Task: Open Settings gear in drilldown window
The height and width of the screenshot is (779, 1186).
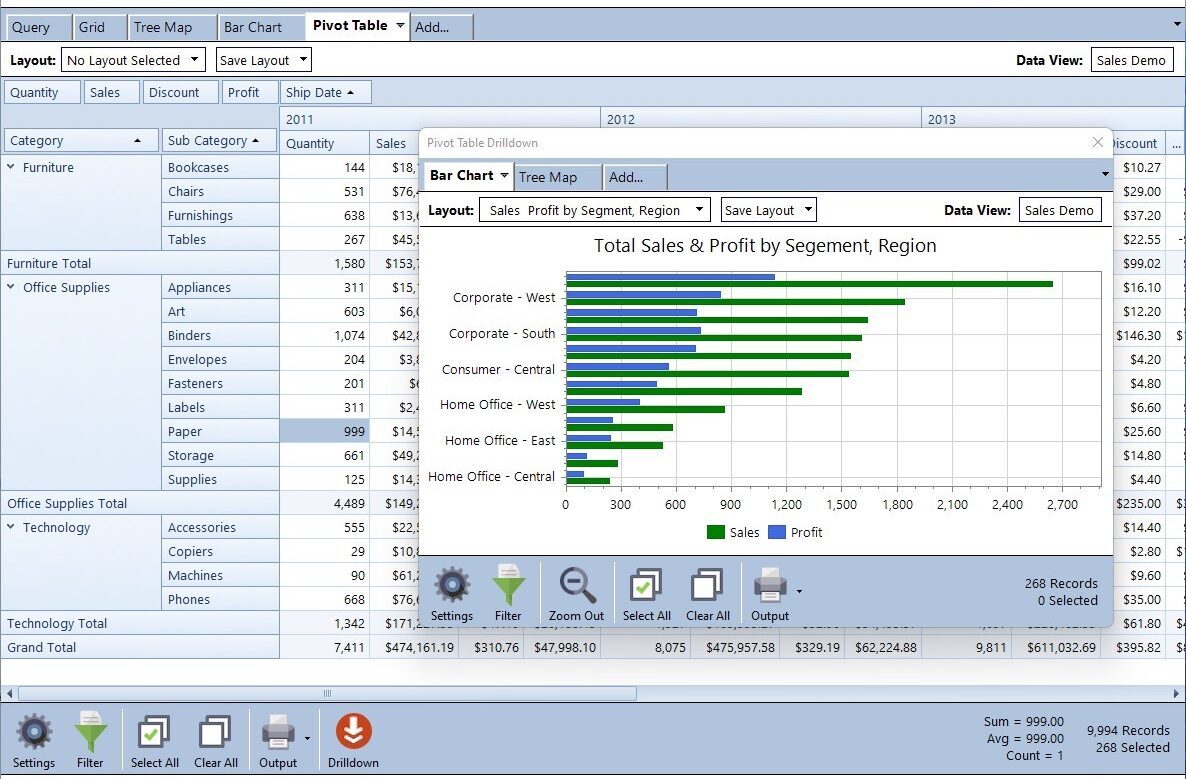Action: click(452, 587)
